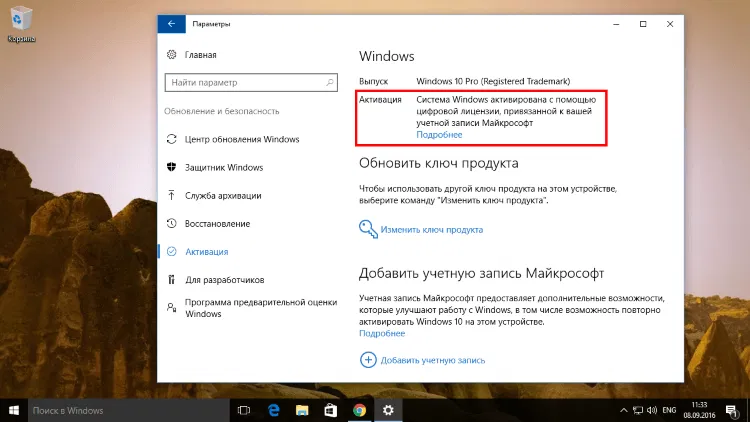Click the plus circle add-account icon
750x422 pixels.
(x=368, y=360)
